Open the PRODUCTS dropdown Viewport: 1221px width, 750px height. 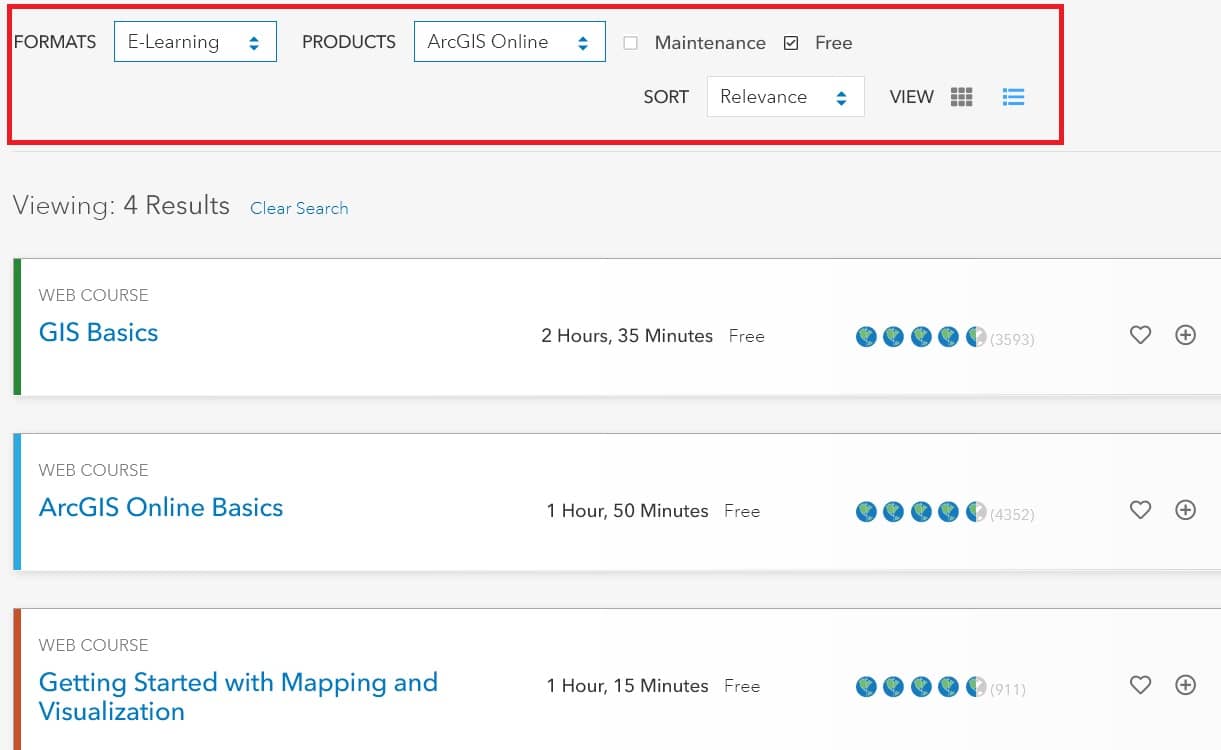(x=510, y=41)
